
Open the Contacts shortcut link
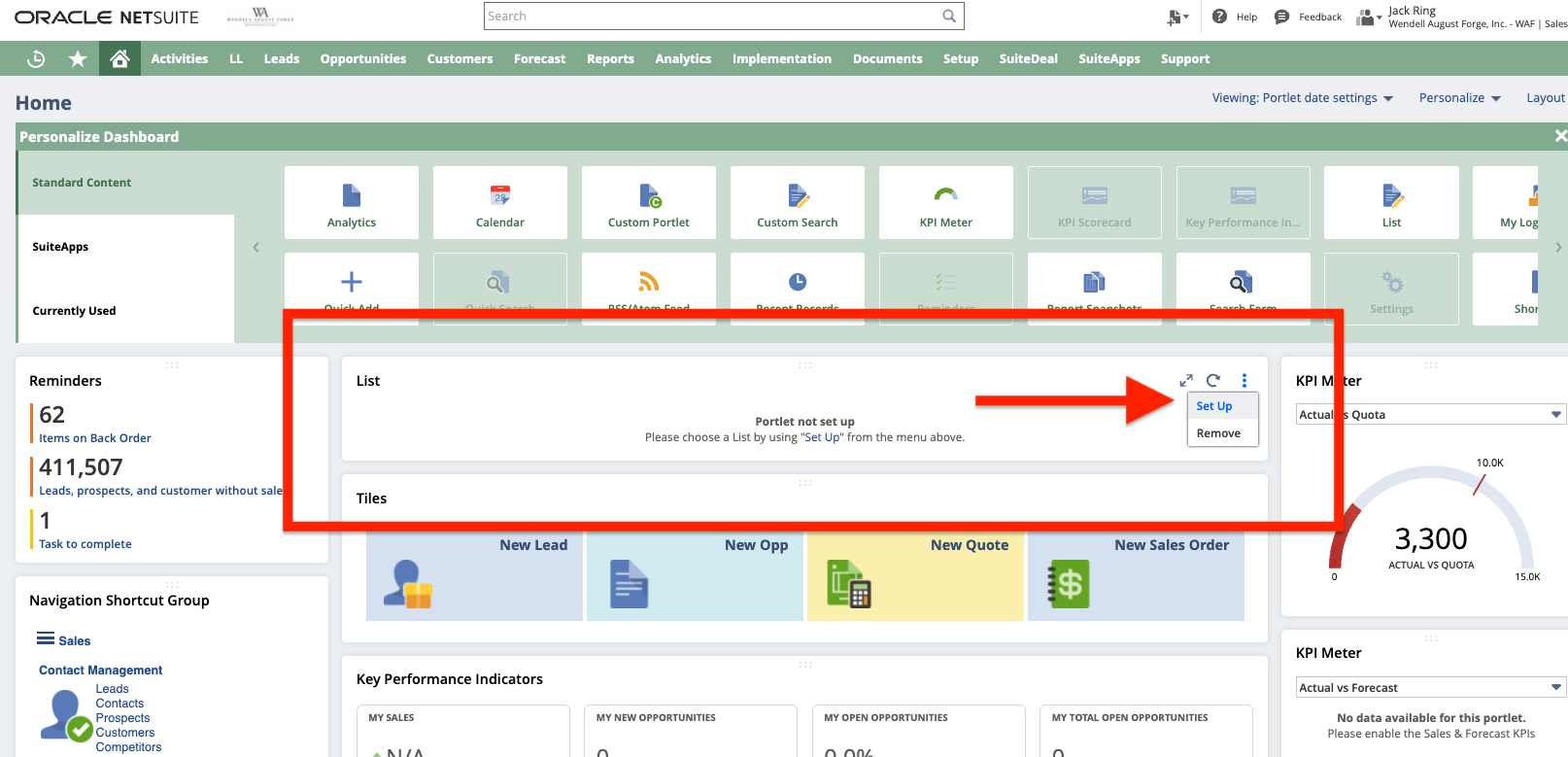[x=119, y=704]
